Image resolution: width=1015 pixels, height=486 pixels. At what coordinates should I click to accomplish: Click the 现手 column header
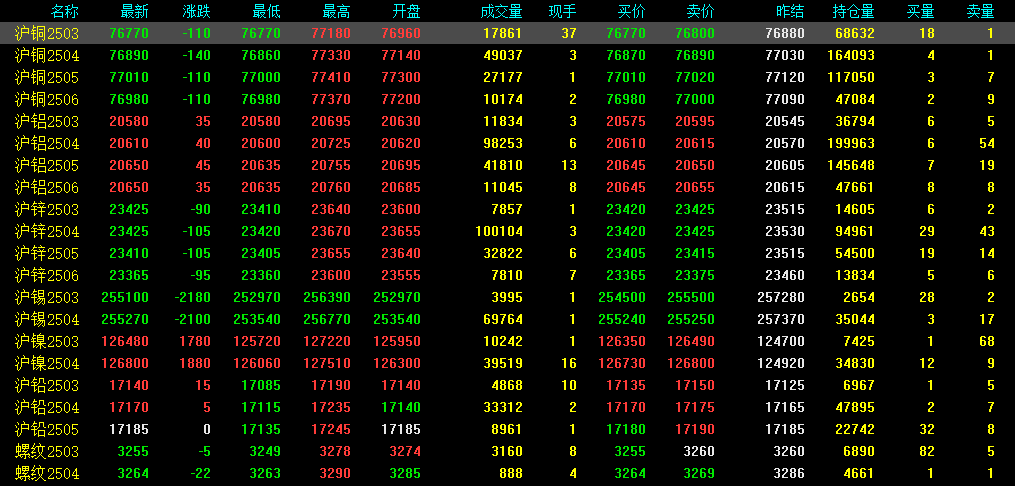tap(561, 11)
